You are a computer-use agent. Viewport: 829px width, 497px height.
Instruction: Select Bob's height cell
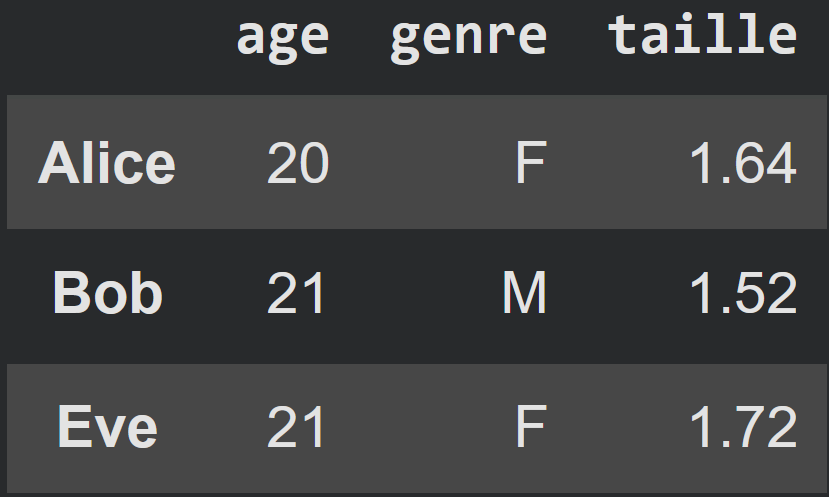pos(743,295)
